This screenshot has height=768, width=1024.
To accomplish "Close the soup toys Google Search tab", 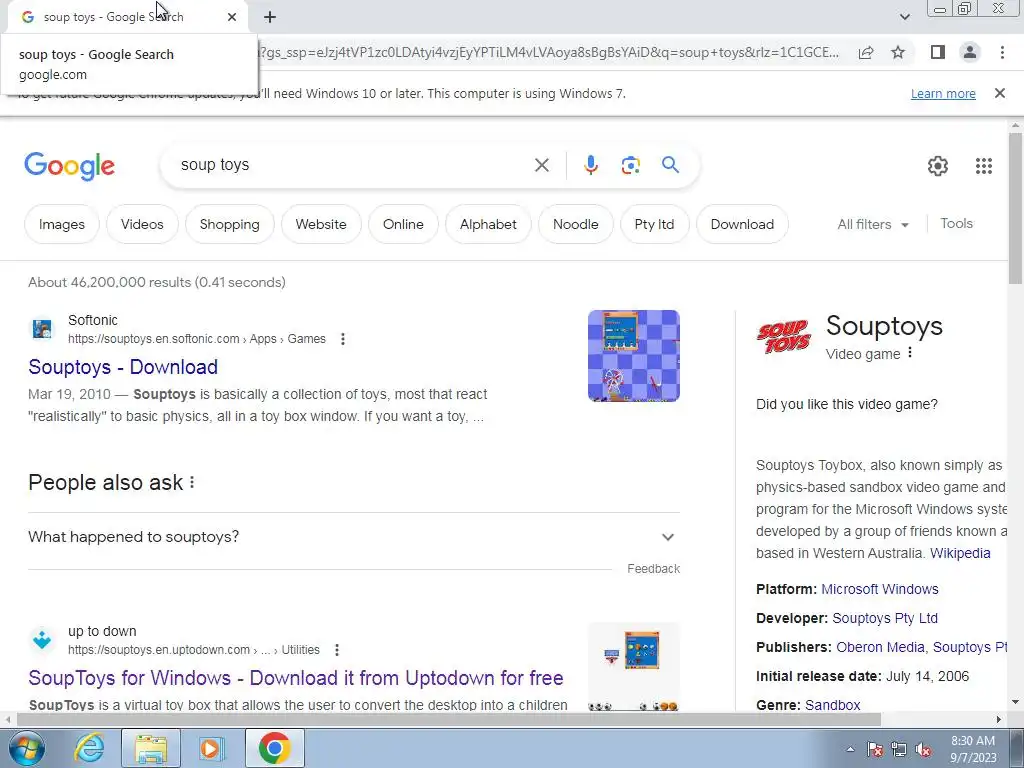I will [232, 17].
